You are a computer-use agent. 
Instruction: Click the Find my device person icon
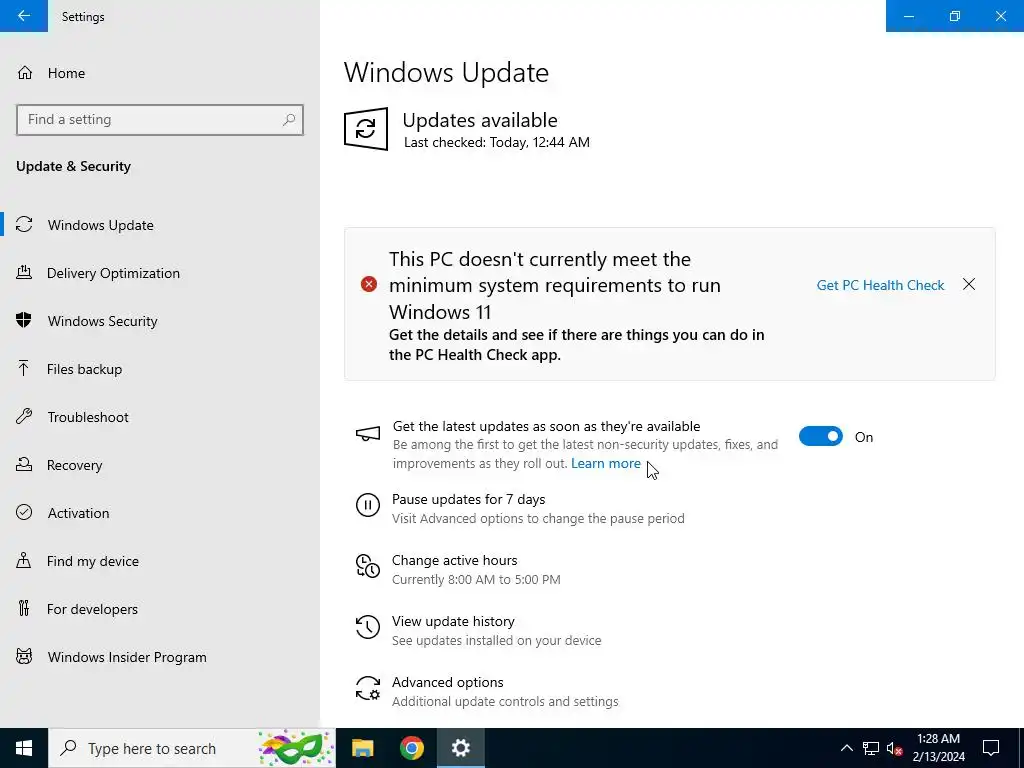coord(24,560)
